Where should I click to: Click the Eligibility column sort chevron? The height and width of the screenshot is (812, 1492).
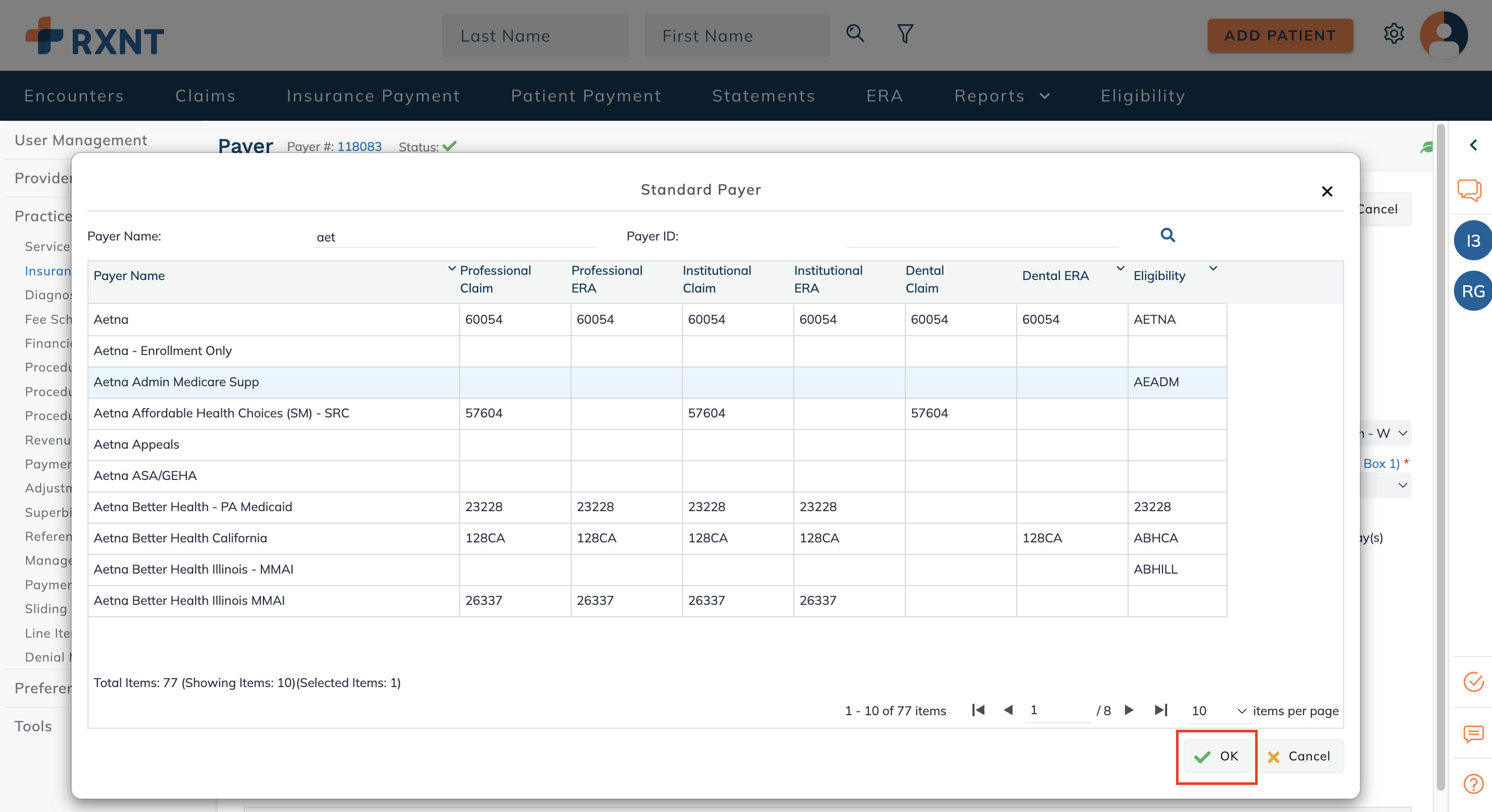coord(1213,268)
